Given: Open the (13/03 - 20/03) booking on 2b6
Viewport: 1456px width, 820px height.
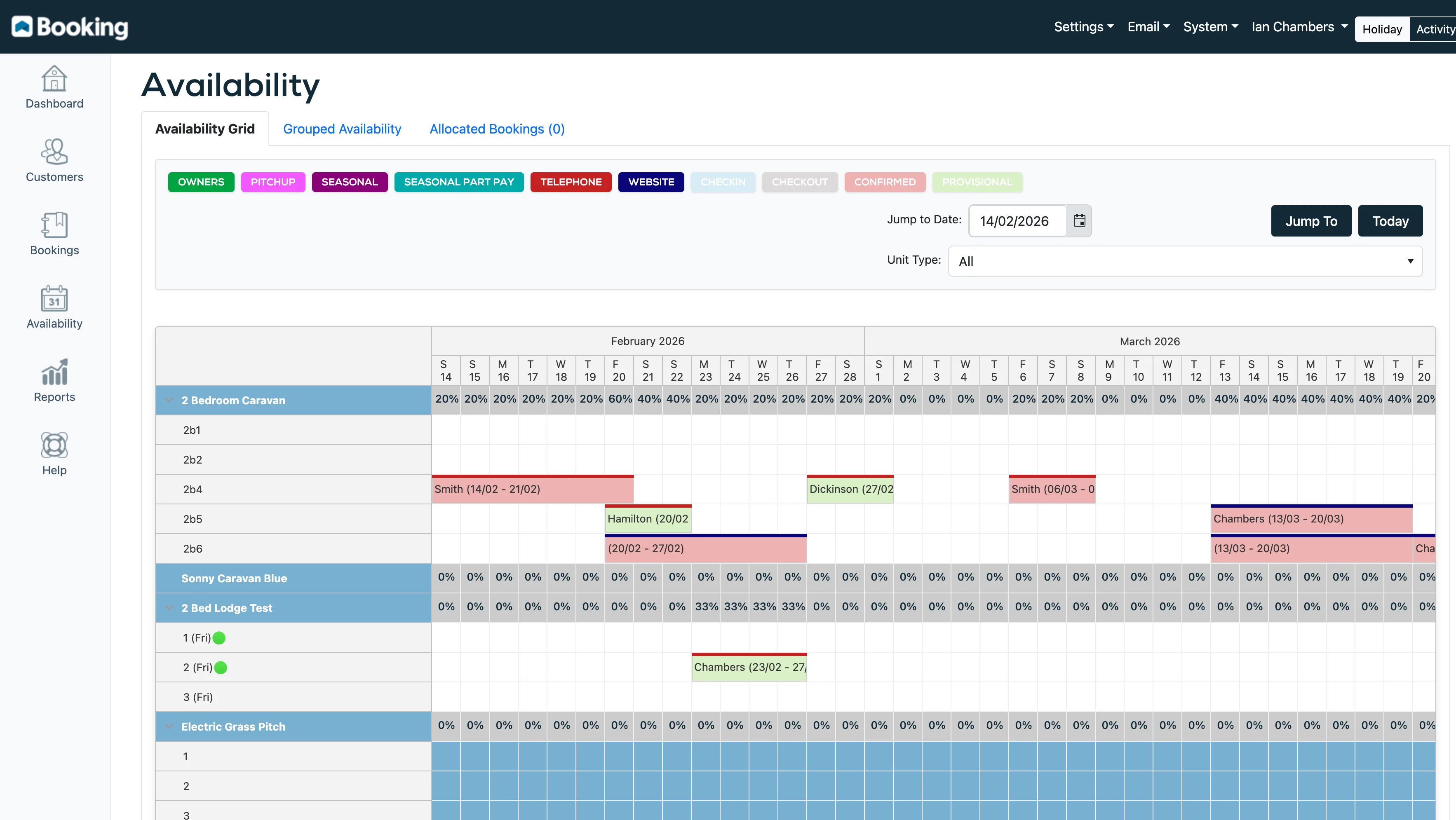Looking at the screenshot, I should pos(1312,549).
